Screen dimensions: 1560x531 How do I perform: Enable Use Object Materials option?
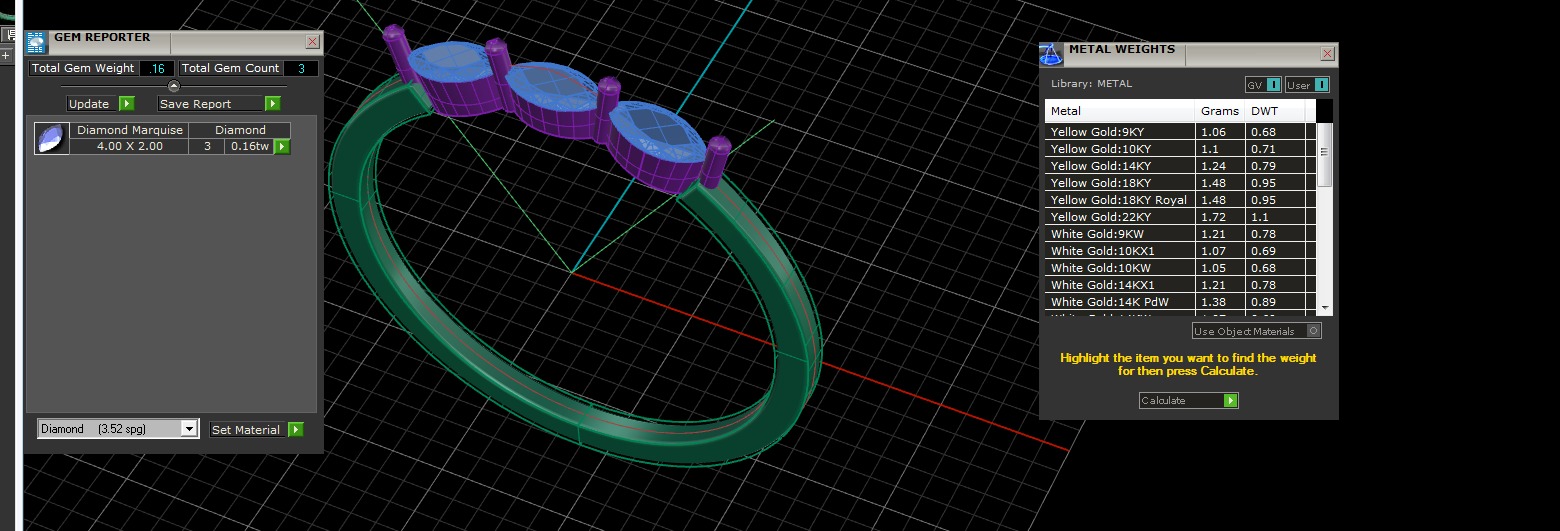pos(1257,331)
